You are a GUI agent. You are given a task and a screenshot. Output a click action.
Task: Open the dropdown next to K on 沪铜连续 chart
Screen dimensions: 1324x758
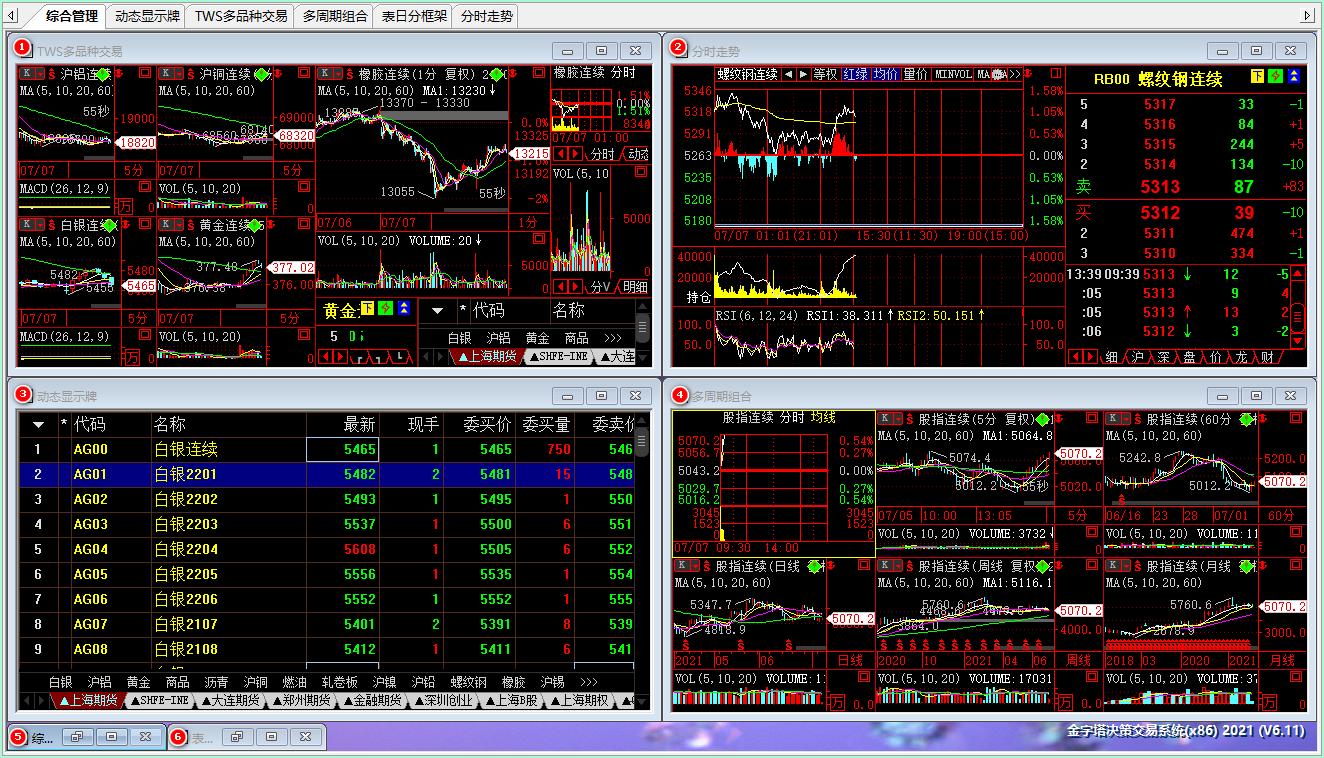tap(180, 73)
